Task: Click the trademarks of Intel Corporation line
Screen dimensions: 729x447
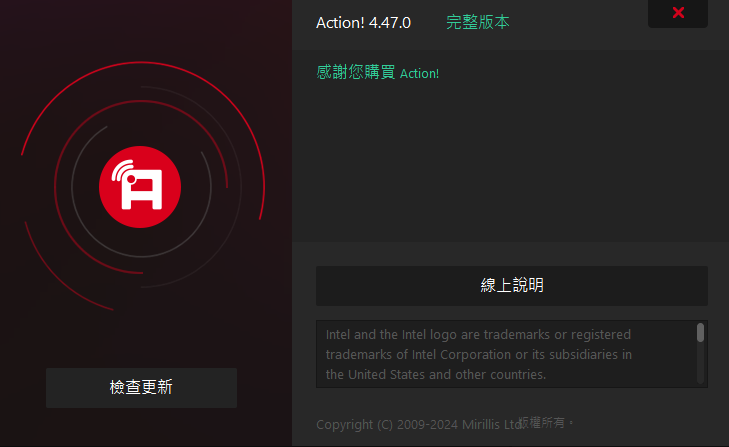Action: click(x=478, y=354)
